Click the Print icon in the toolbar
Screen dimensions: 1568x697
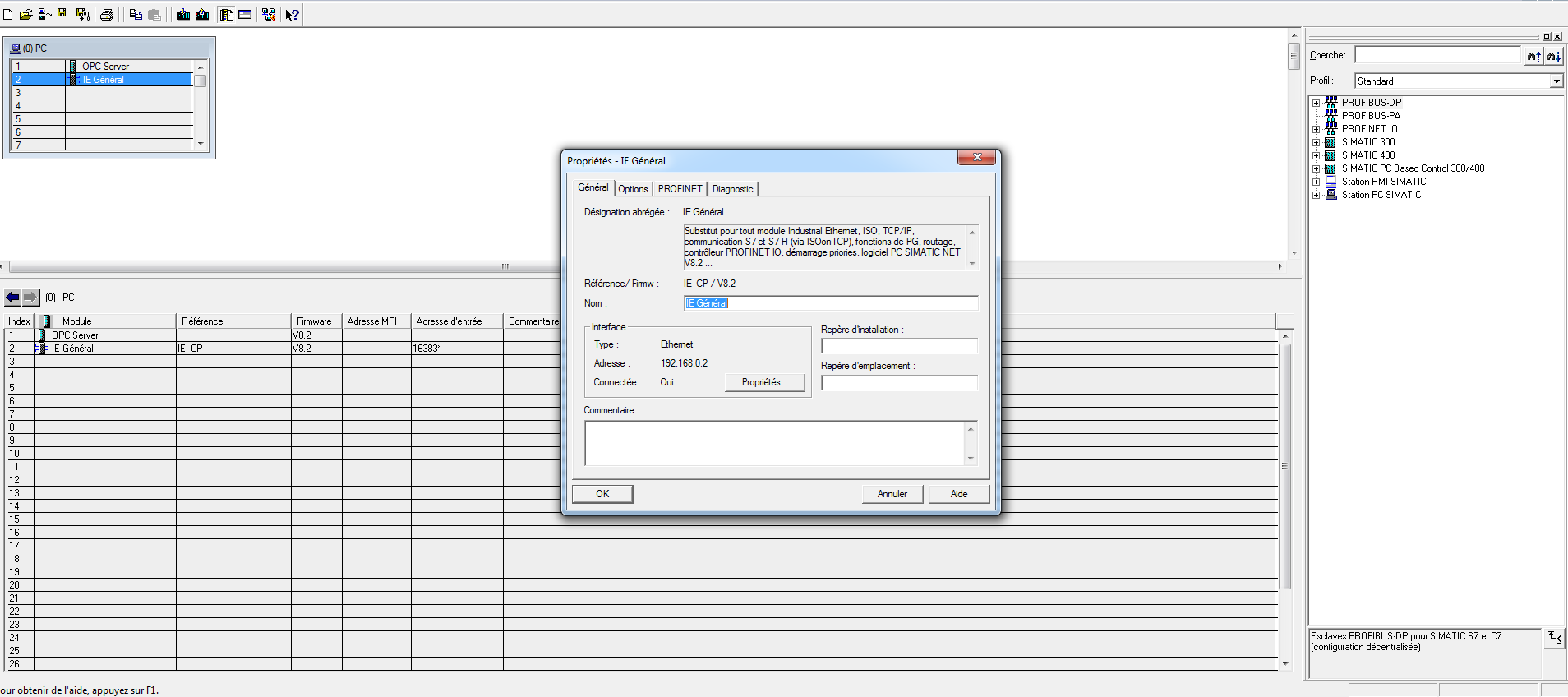pos(107,15)
